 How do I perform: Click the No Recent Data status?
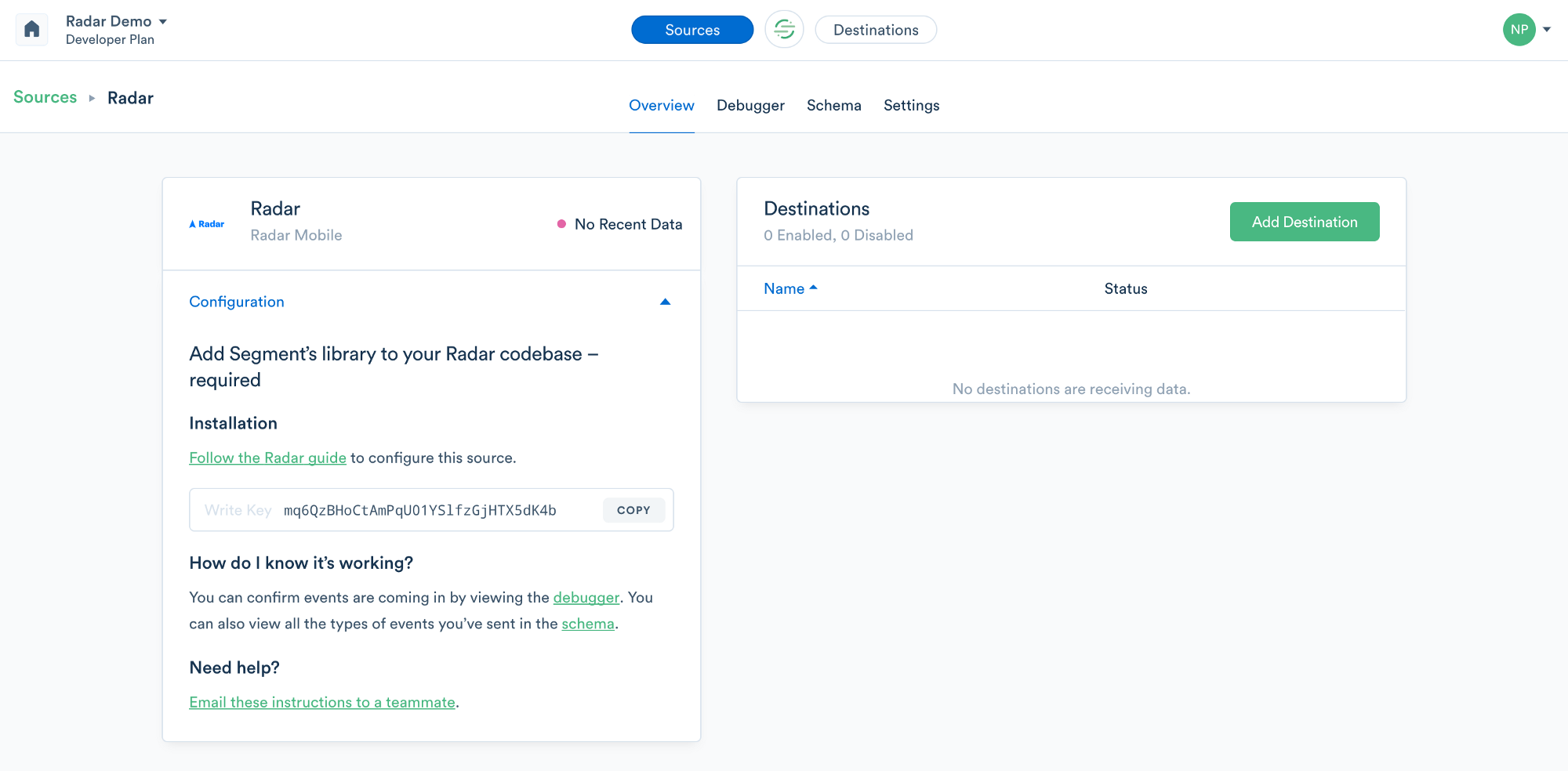[x=619, y=224]
